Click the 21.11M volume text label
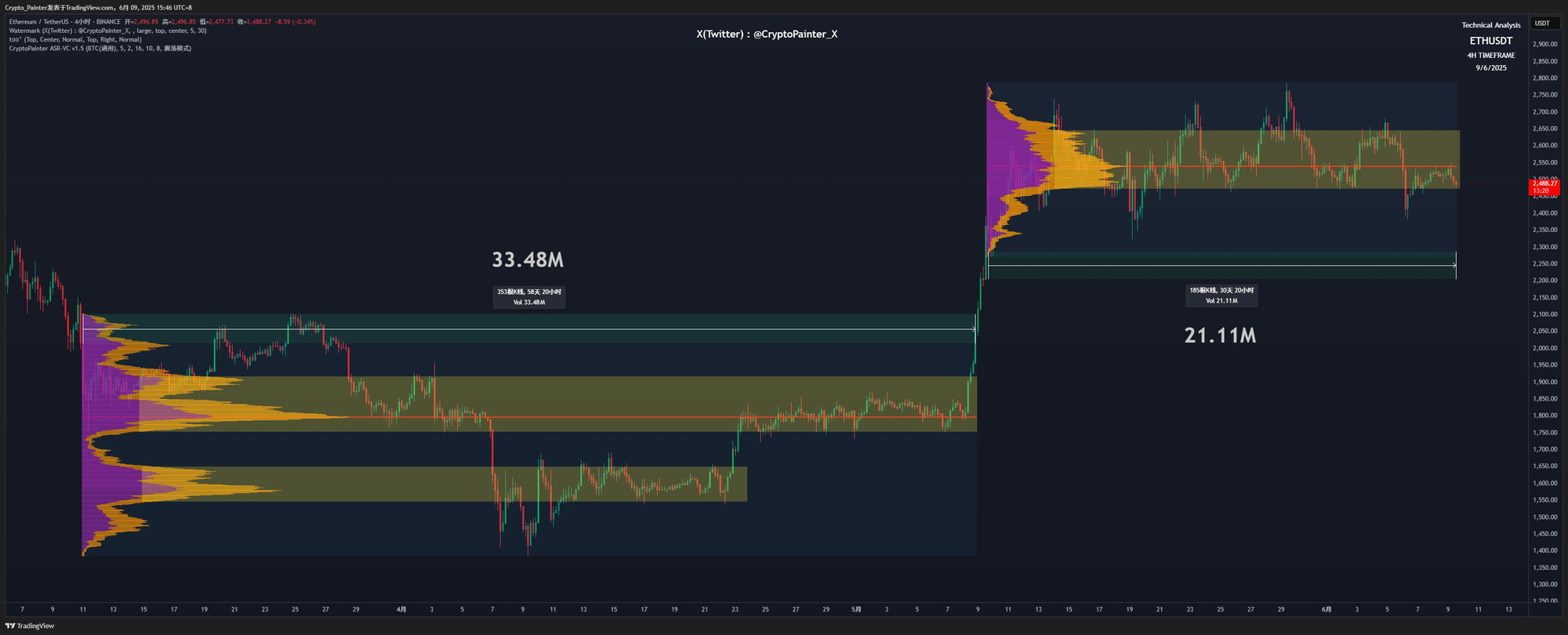 (x=1220, y=336)
